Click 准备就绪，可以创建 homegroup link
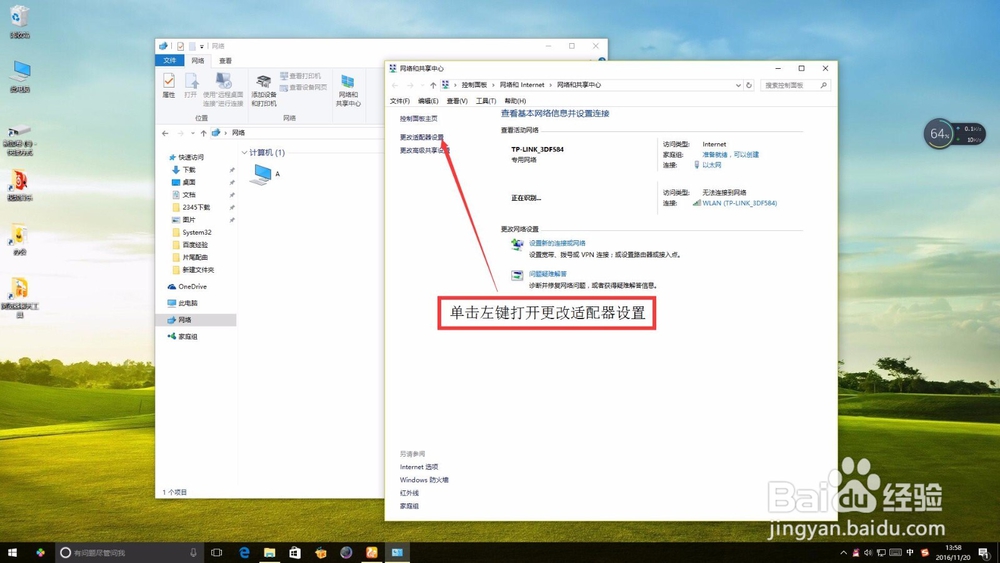Screen dimensions: 1000x563 [730, 154]
